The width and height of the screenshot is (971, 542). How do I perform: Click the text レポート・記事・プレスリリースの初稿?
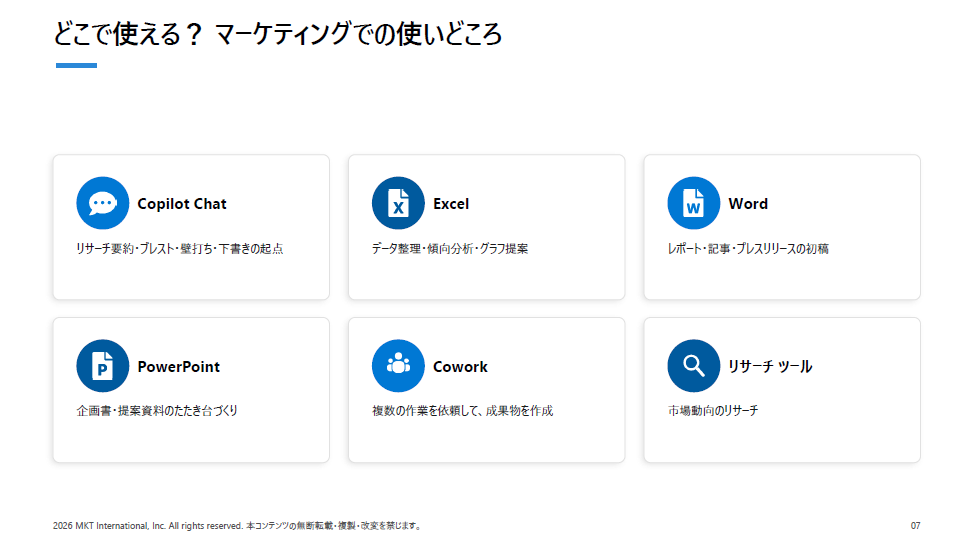tap(748, 248)
